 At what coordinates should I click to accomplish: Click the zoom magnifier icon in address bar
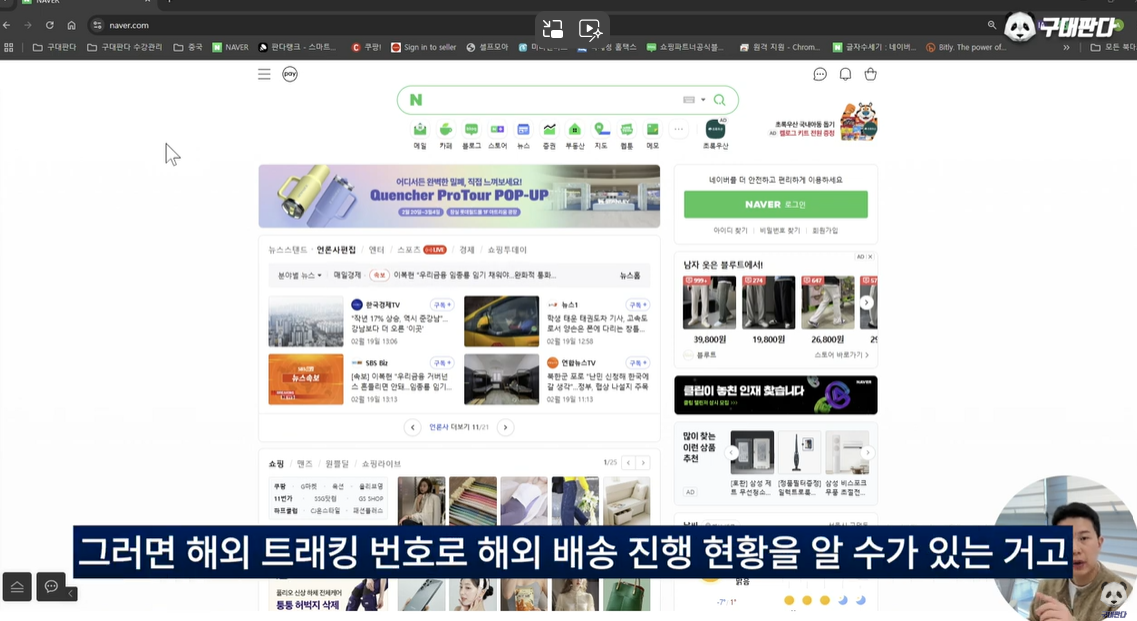click(992, 25)
